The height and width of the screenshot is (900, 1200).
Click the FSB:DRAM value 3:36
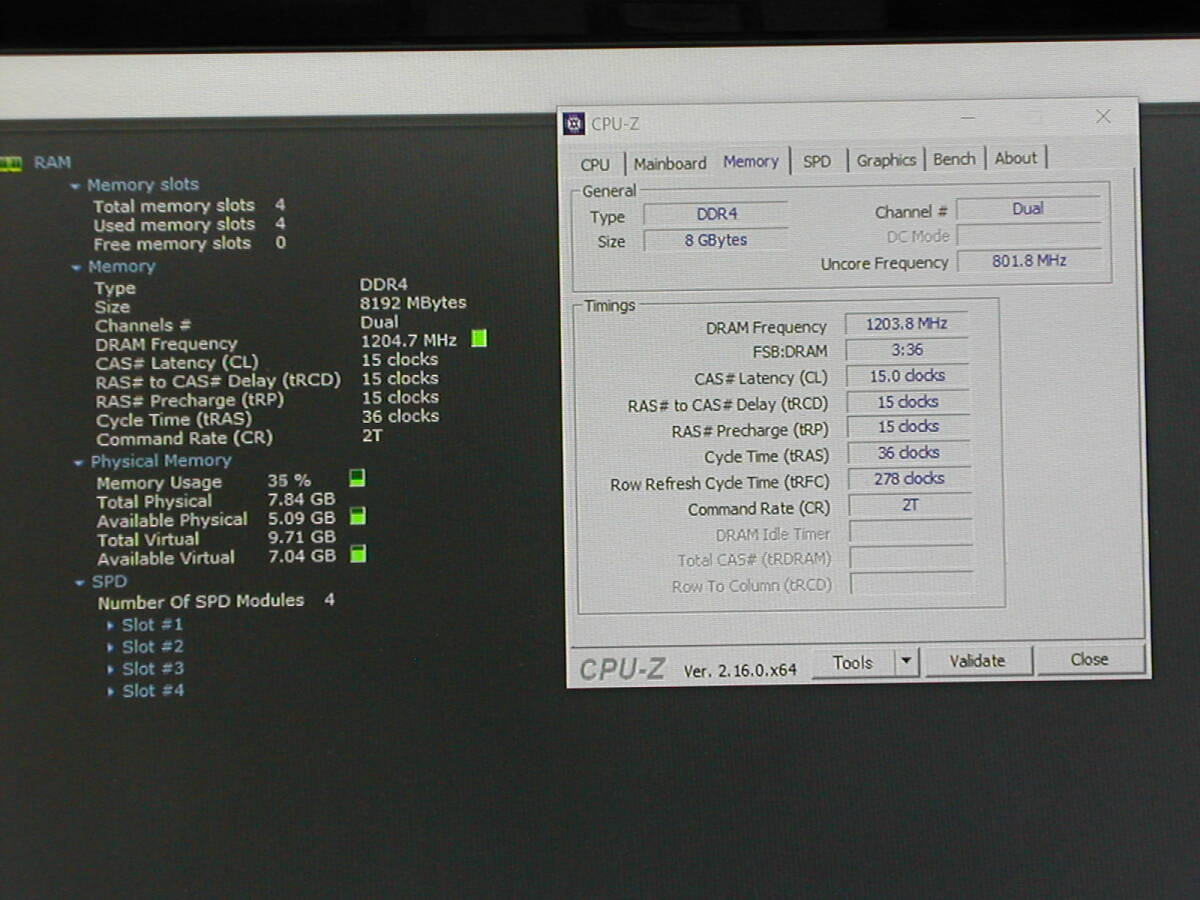tap(906, 350)
